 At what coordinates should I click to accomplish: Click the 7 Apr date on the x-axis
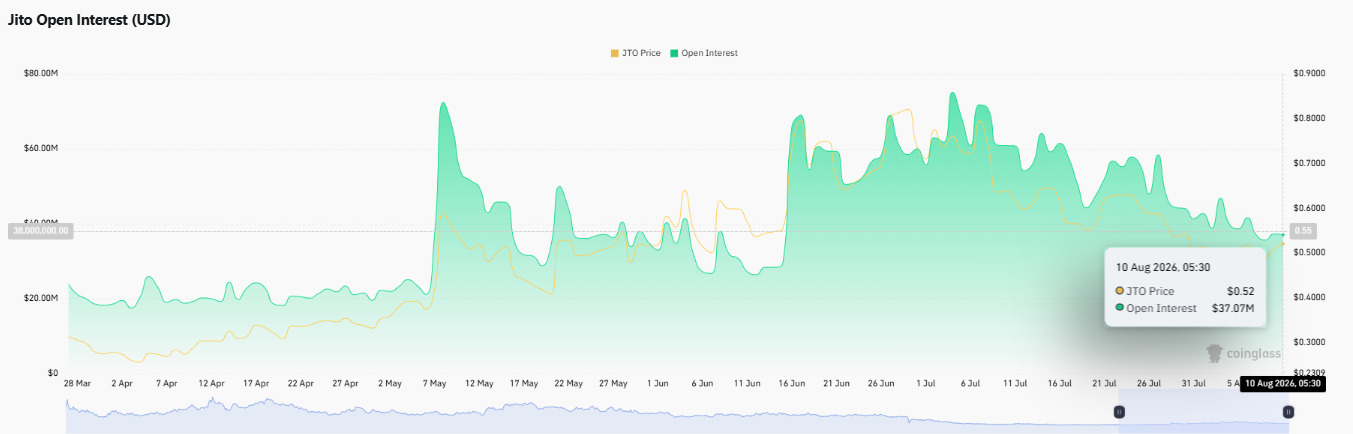click(166, 383)
